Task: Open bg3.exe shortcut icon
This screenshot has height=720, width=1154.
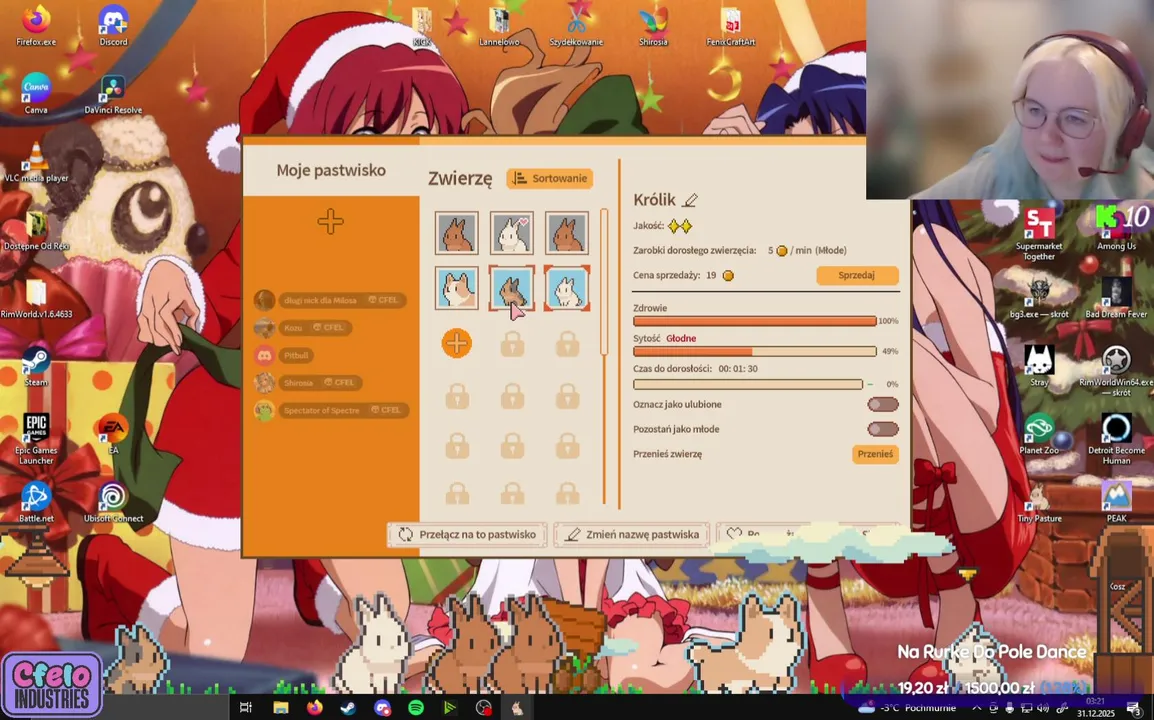Action: point(1039,298)
